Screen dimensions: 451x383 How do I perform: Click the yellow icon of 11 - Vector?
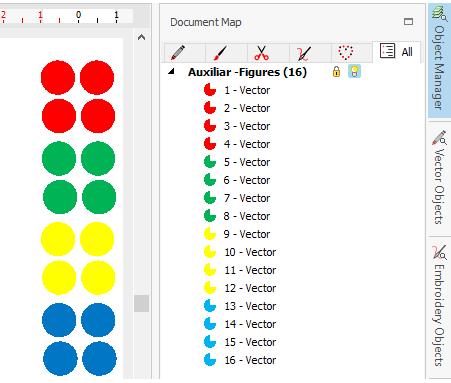[x=210, y=270]
